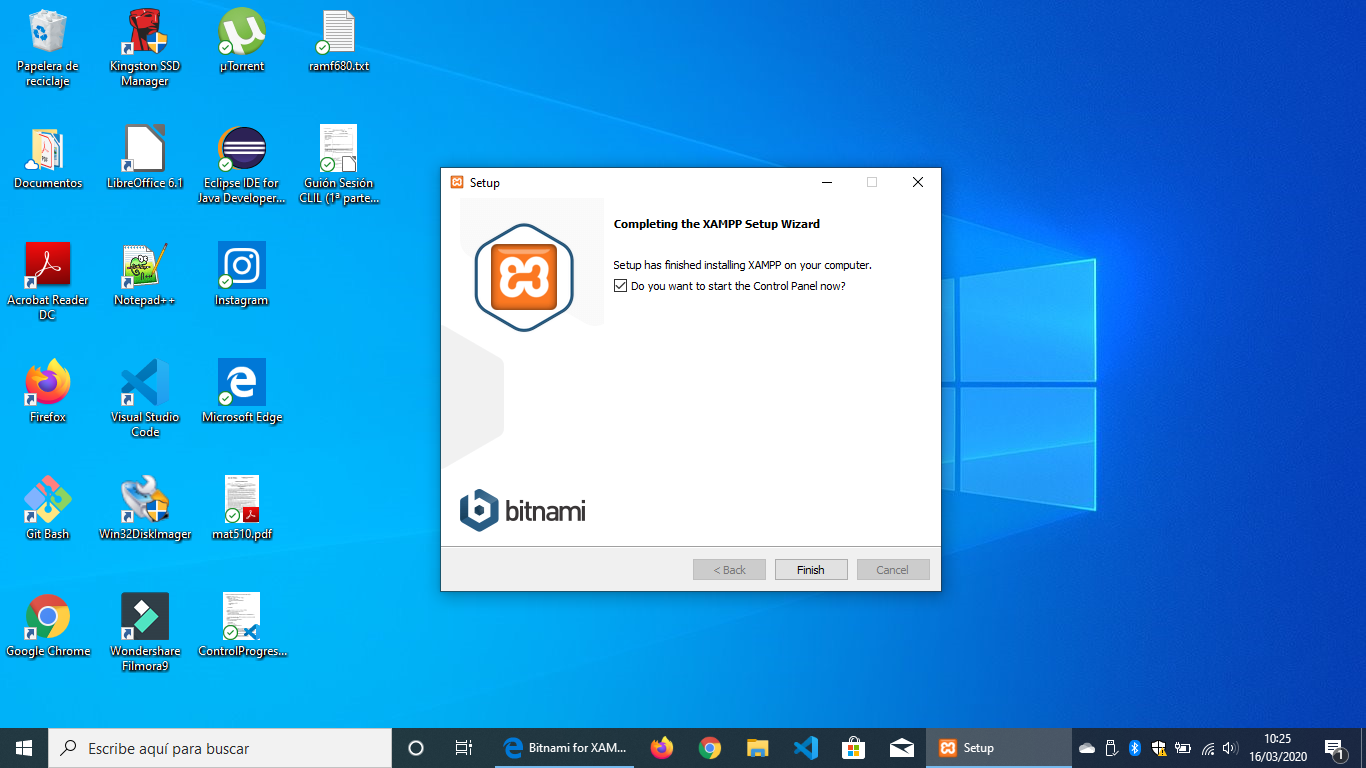Select the Firefox desktop shortcut

coord(48,392)
